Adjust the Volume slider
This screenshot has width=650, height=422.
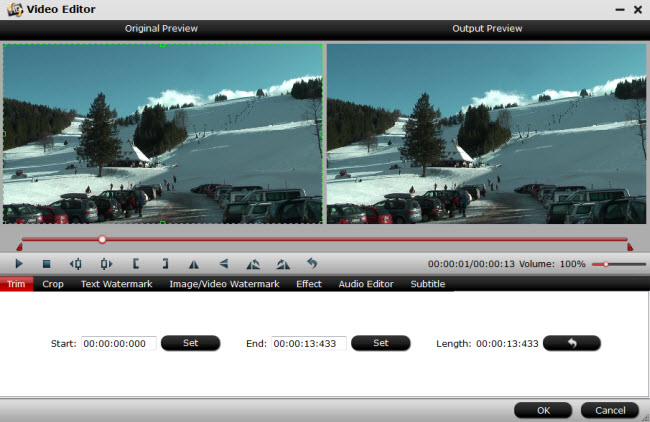click(618, 264)
